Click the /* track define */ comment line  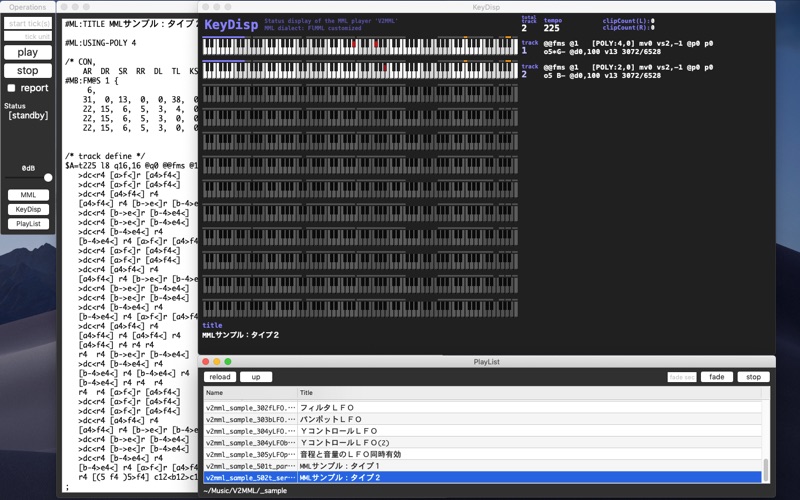click(x=105, y=156)
